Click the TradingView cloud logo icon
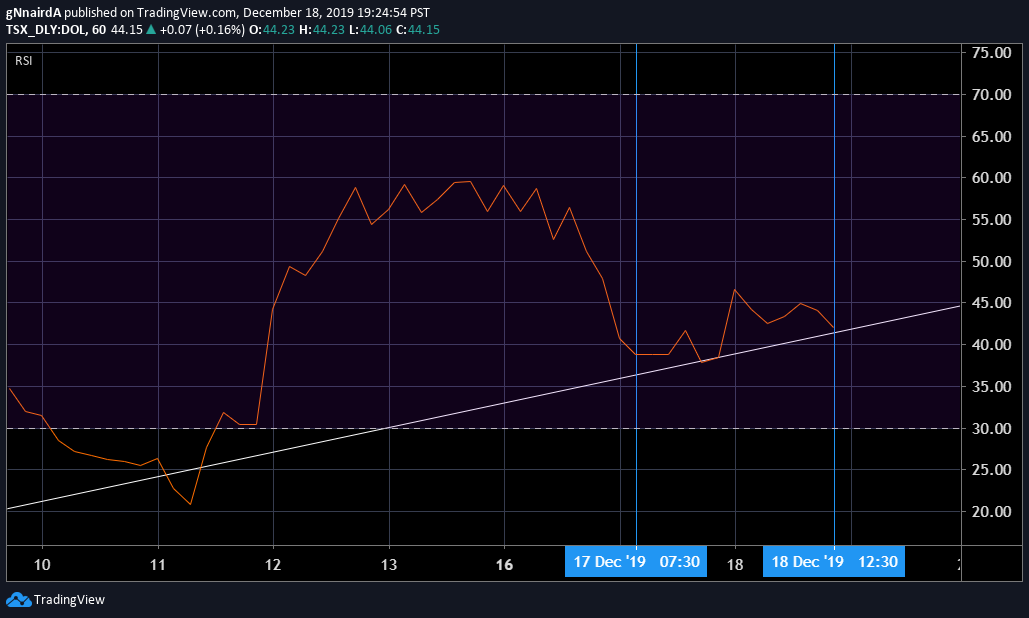Image resolution: width=1029 pixels, height=618 pixels. coord(18,600)
